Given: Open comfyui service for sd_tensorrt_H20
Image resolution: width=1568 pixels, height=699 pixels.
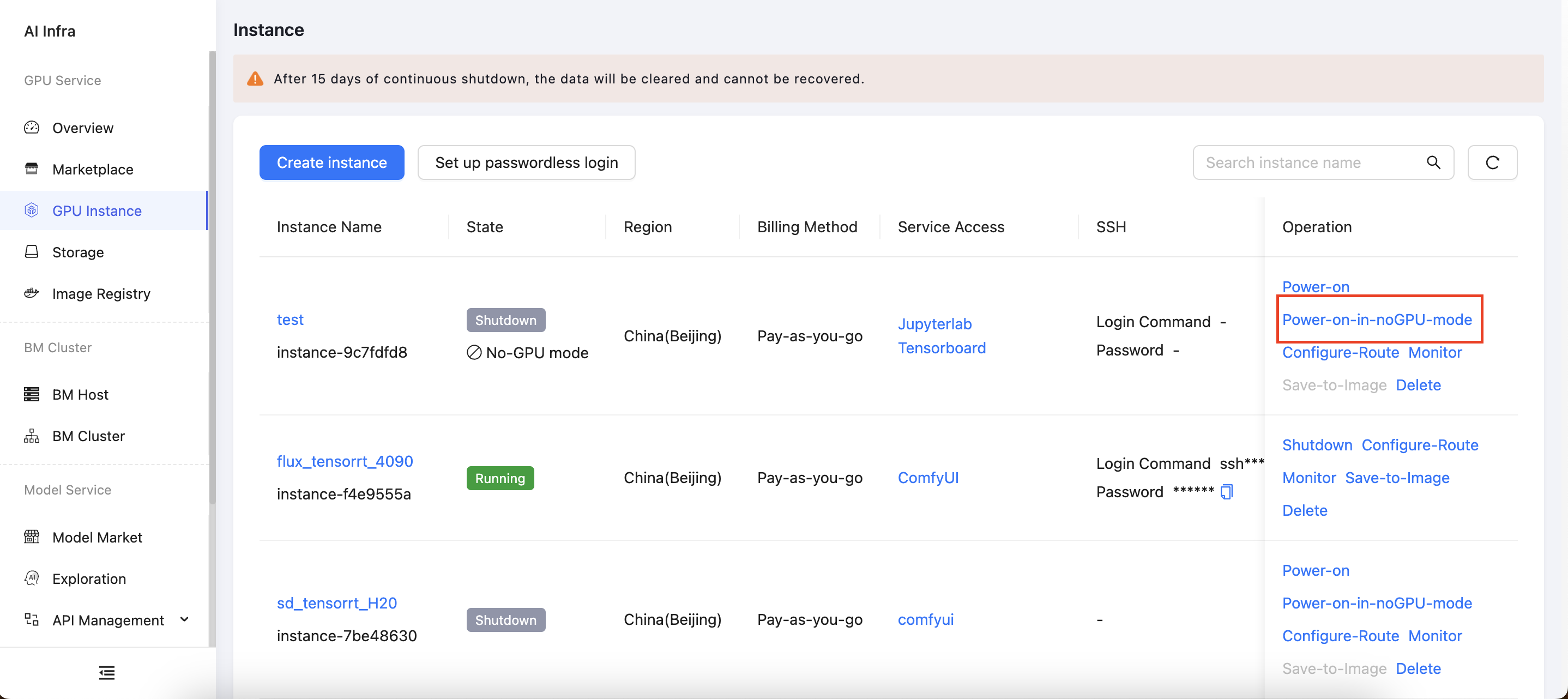Looking at the screenshot, I should pos(925,619).
